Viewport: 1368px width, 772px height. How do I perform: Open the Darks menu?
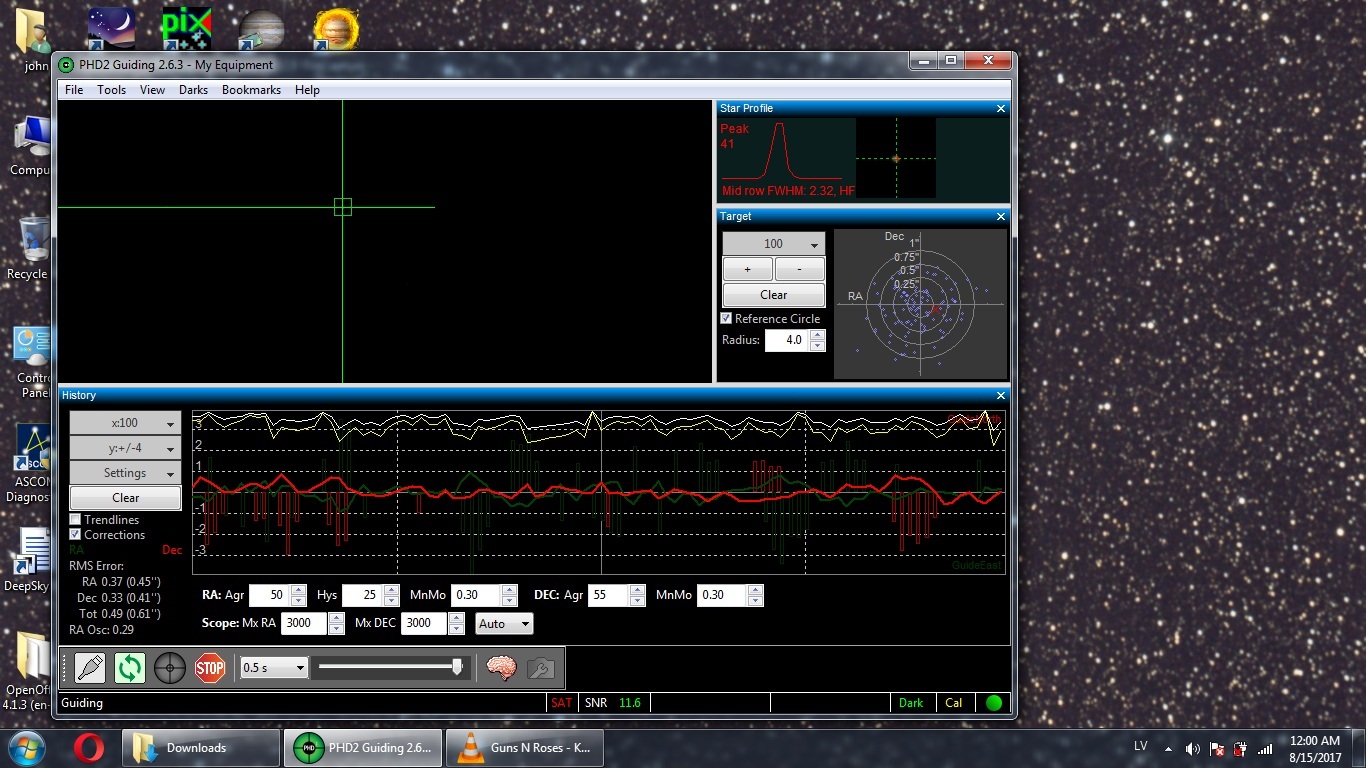193,90
